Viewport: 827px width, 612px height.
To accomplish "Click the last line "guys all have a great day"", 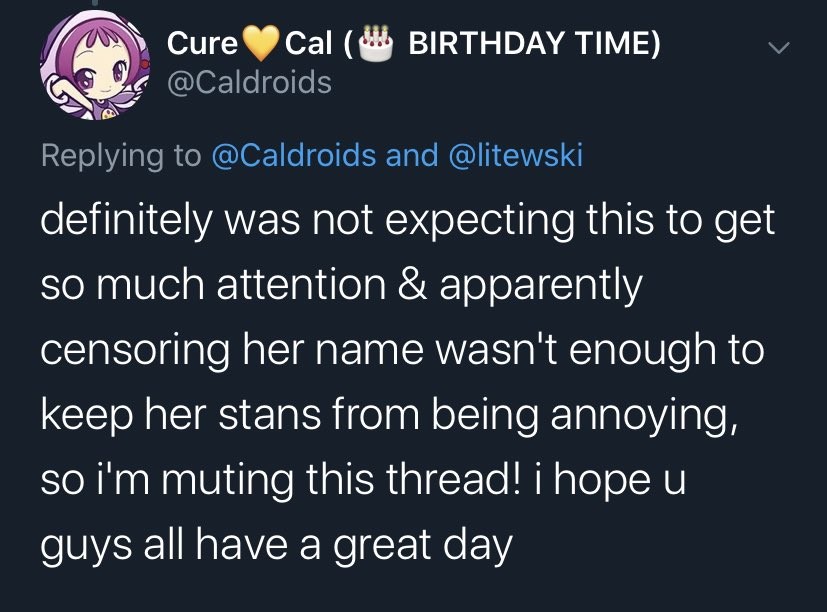I will click(276, 544).
